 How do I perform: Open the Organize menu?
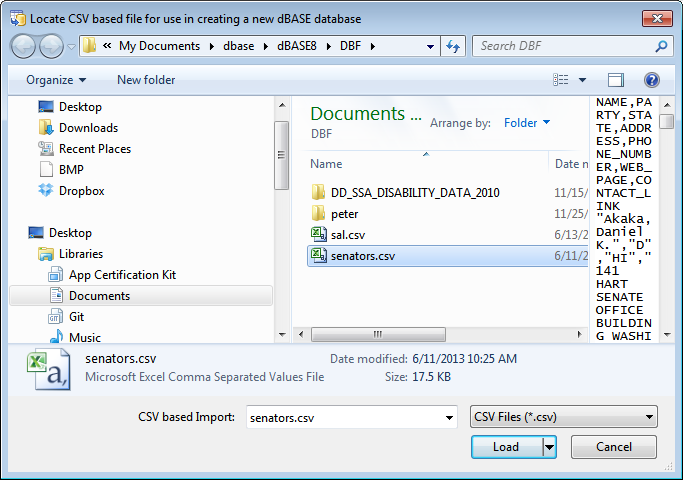pyautogui.click(x=56, y=80)
